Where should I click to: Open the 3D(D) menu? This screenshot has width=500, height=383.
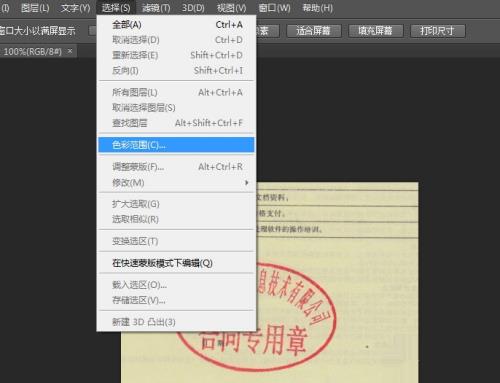tap(193, 8)
